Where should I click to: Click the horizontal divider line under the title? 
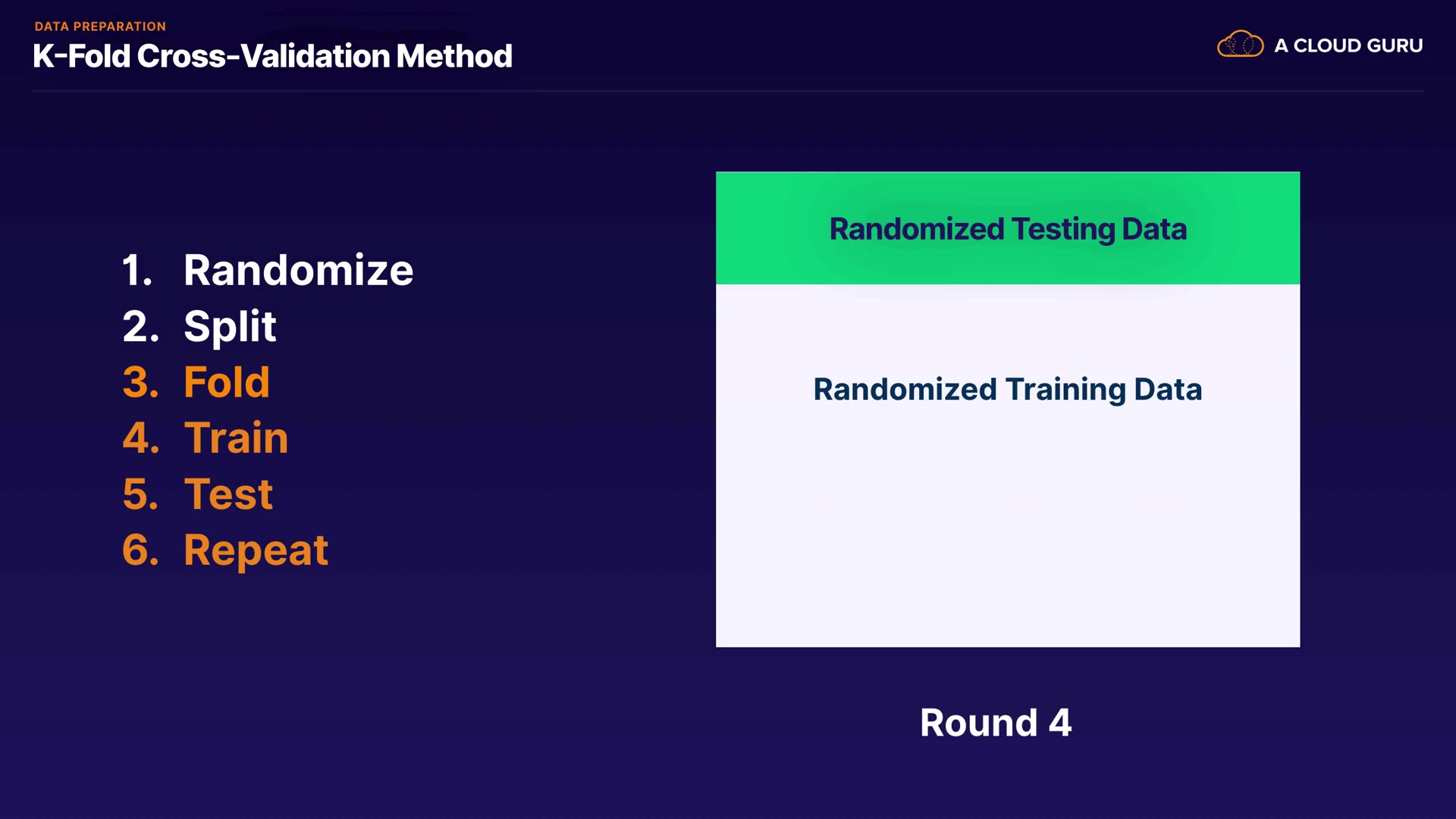point(728,91)
